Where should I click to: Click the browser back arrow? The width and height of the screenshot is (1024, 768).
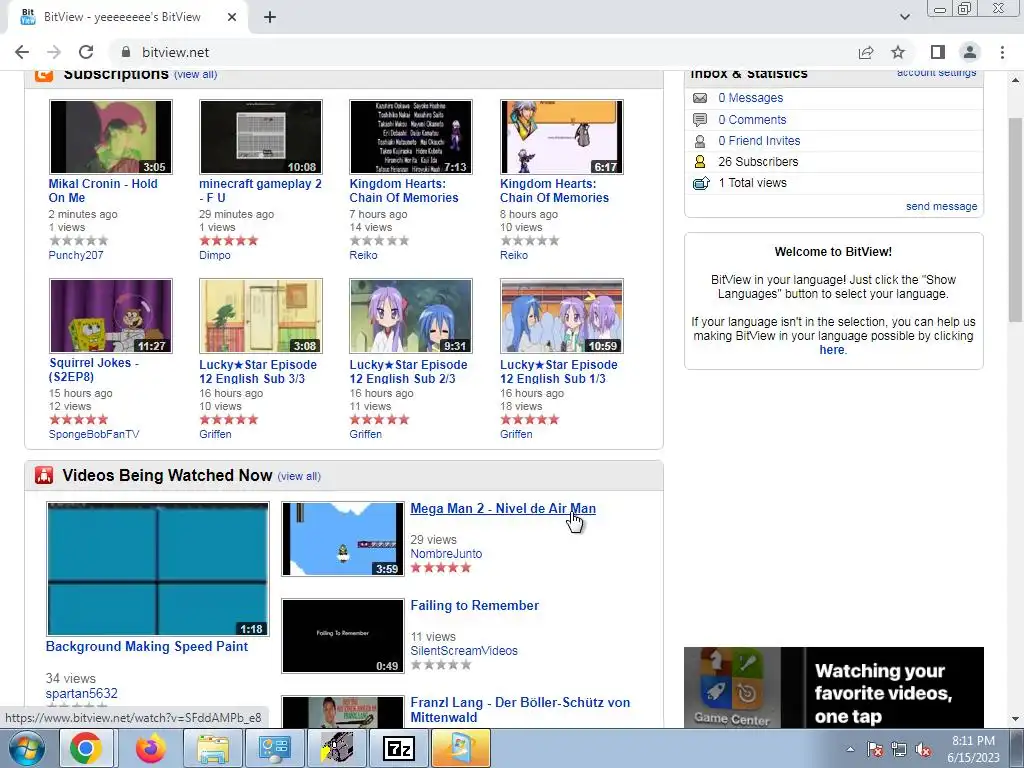tap(22, 52)
